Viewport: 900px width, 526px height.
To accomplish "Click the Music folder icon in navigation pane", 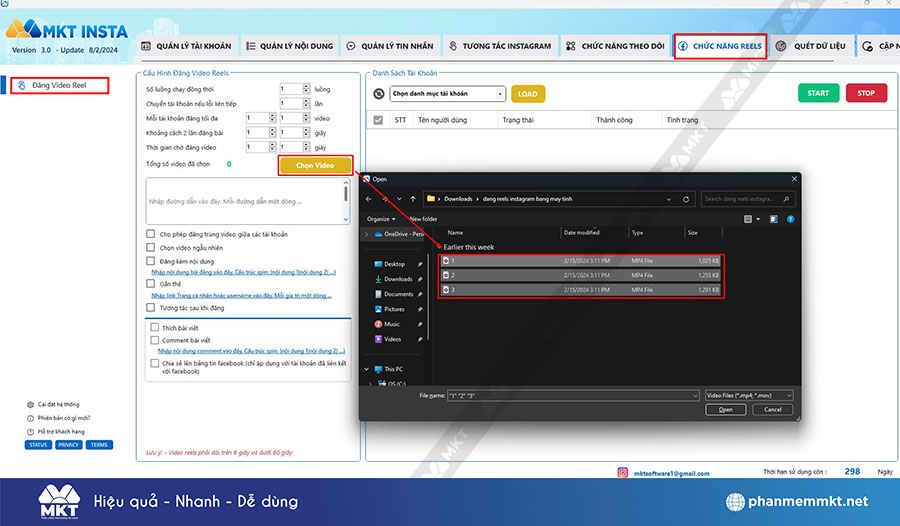I will click(x=378, y=324).
